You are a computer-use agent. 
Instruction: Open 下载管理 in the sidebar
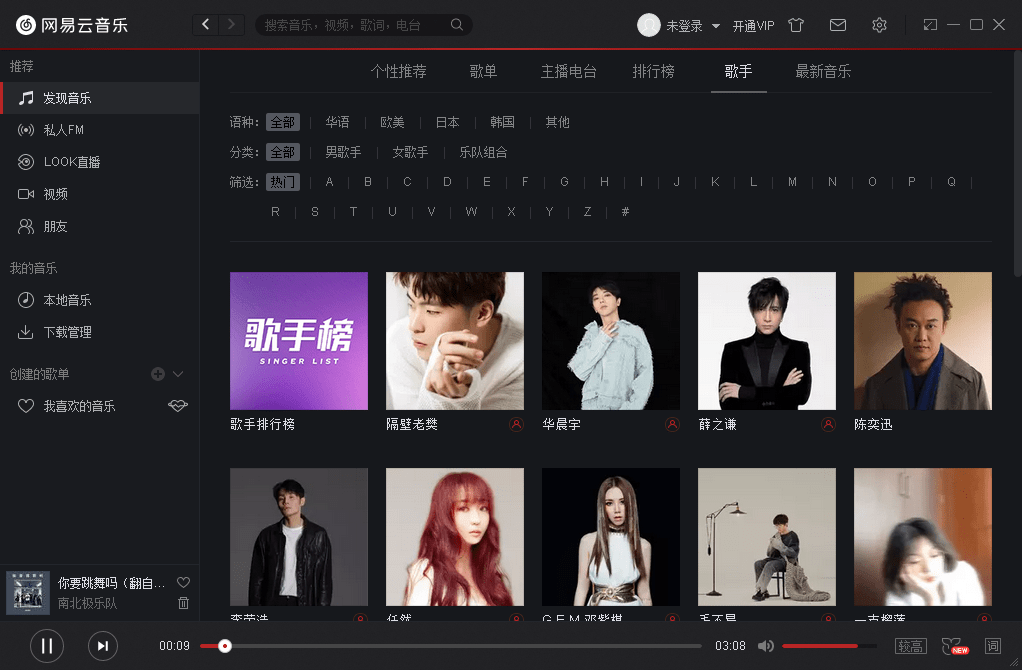click(x=100, y=332)
